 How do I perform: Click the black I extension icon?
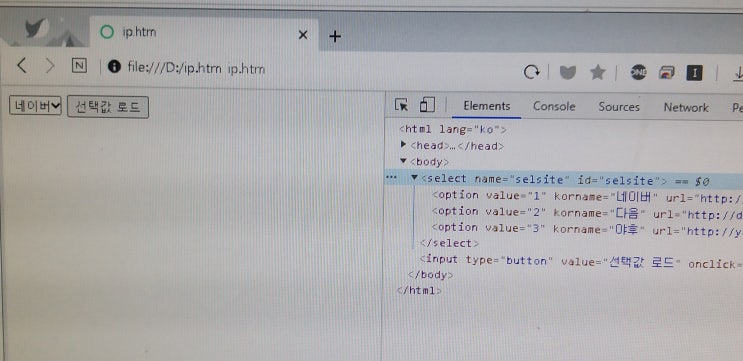tap(695, 73)
